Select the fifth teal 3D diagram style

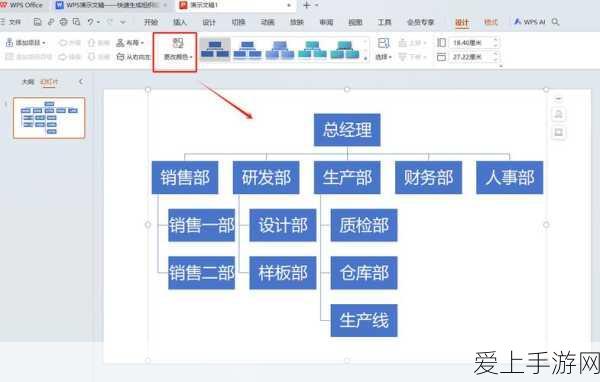point(345,50)
